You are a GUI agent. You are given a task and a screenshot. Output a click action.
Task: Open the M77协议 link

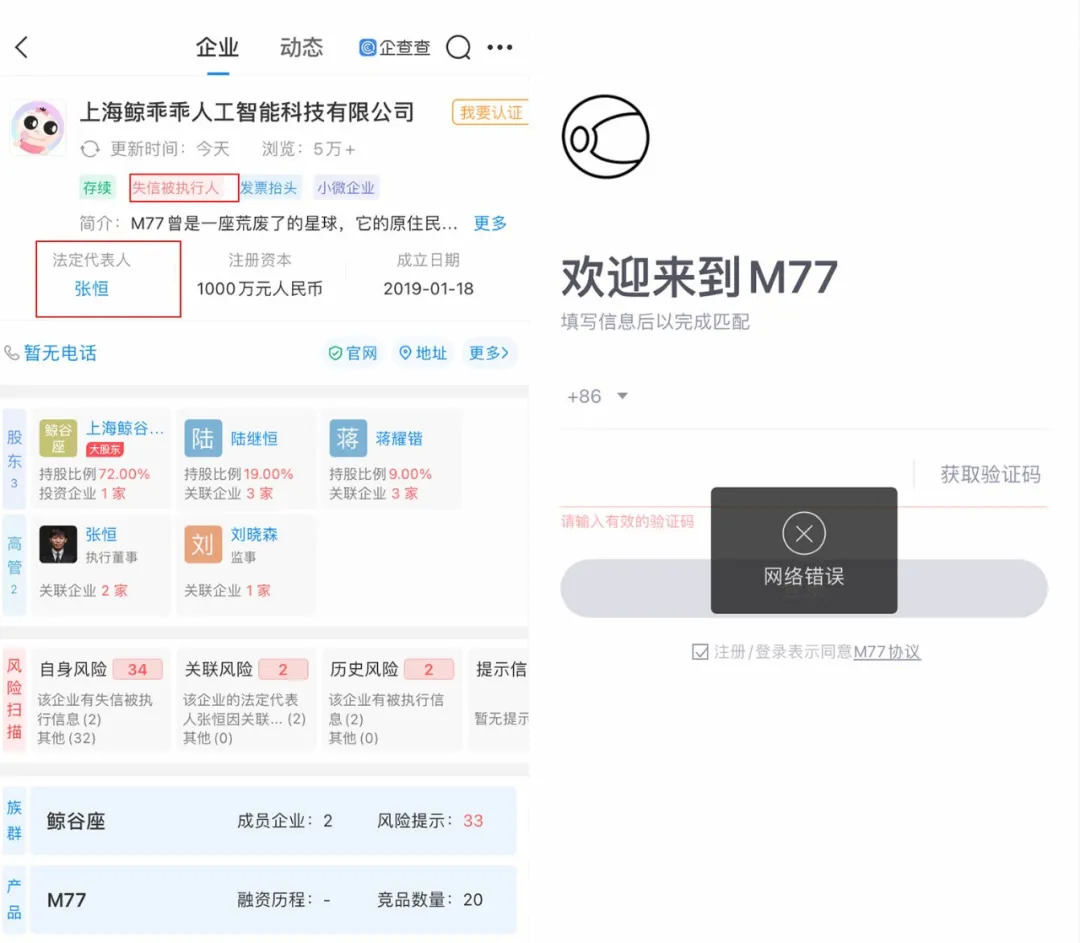(887, 652)
